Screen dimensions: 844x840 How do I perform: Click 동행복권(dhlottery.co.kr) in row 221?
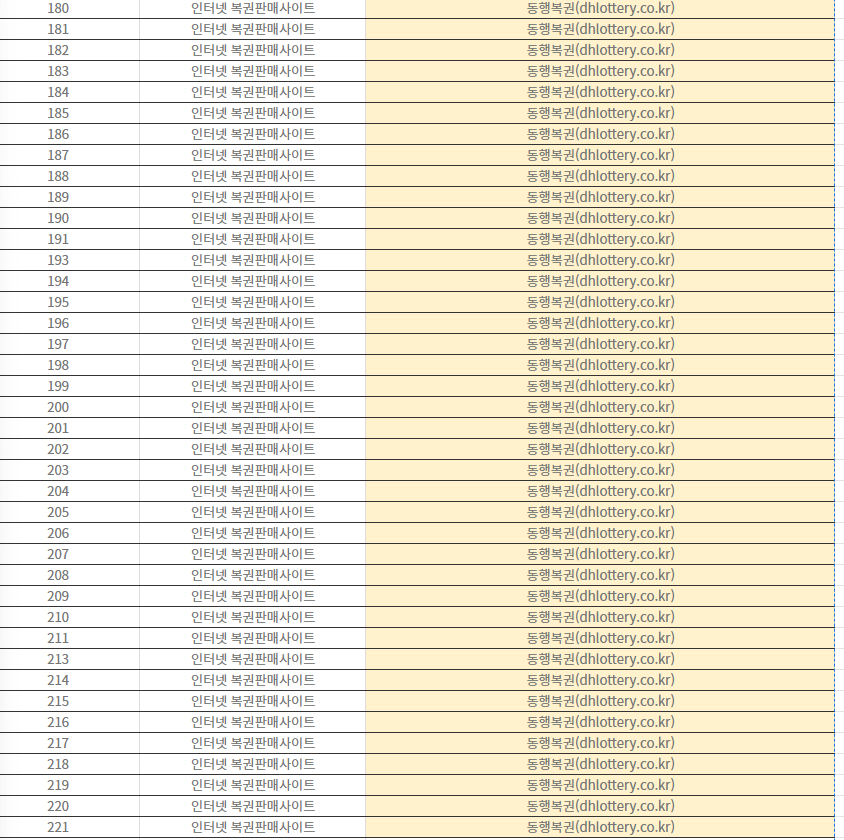coord(600,827)
